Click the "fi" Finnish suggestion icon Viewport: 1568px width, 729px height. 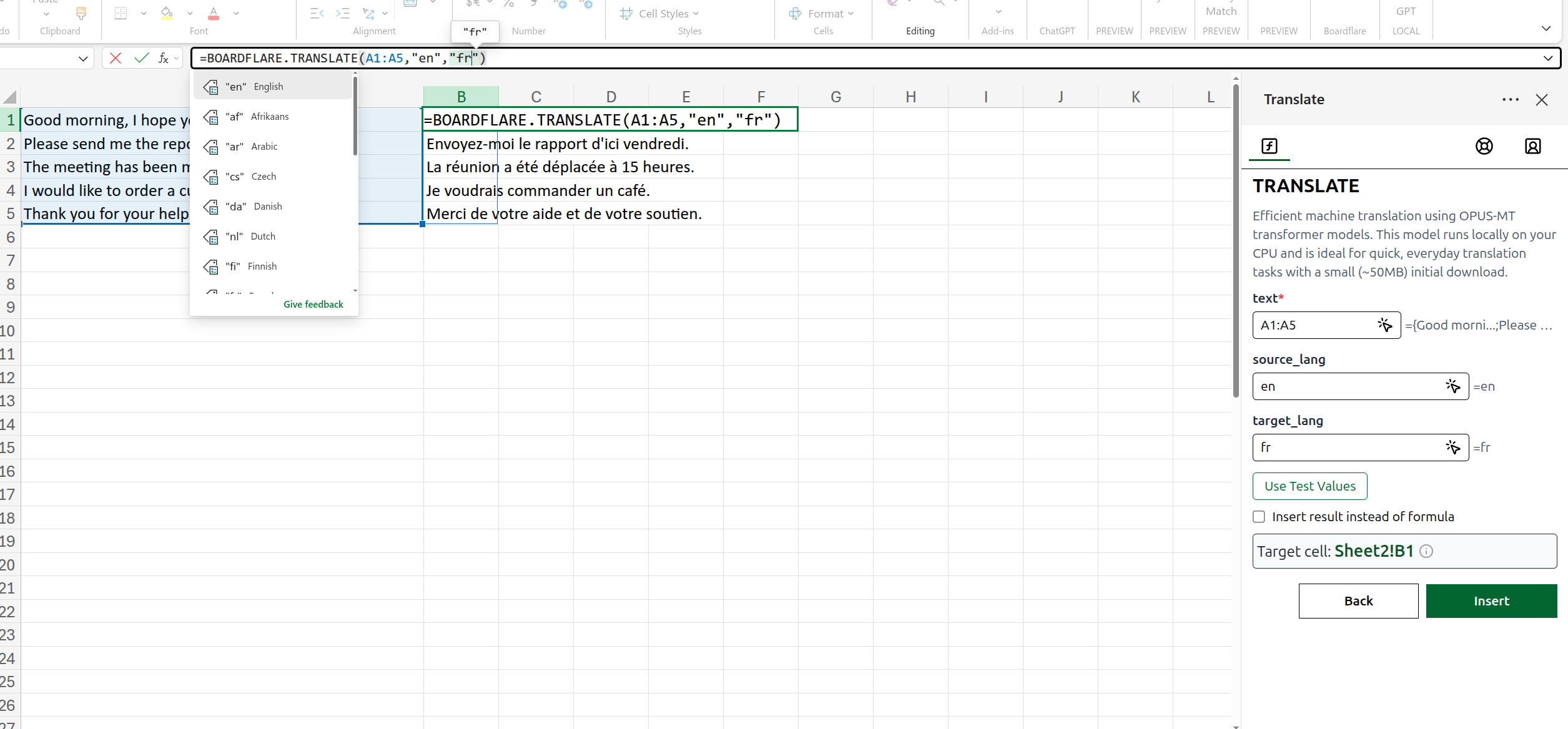click(211, 267)
